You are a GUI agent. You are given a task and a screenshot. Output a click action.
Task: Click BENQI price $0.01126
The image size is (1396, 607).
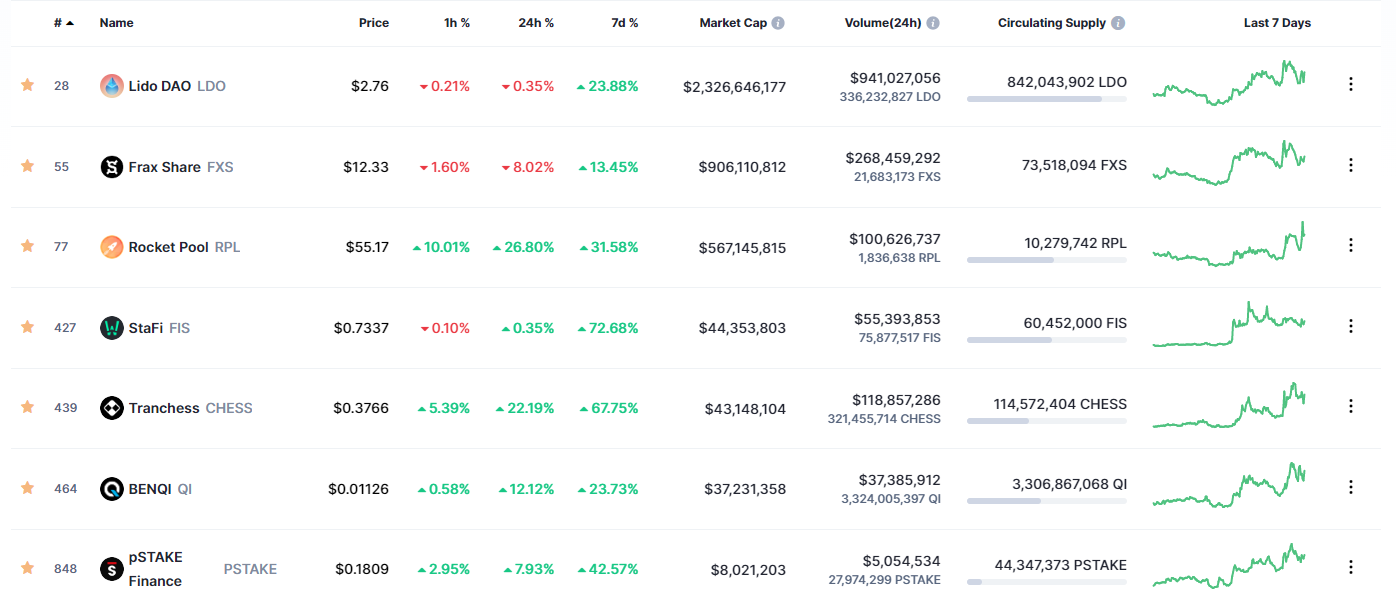[x=358, y=489]
